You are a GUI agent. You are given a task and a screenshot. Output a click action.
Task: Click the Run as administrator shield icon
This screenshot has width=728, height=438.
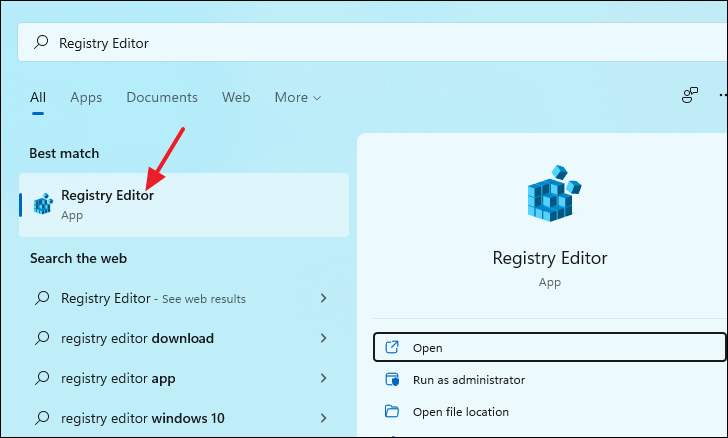(x=392, y=379)
